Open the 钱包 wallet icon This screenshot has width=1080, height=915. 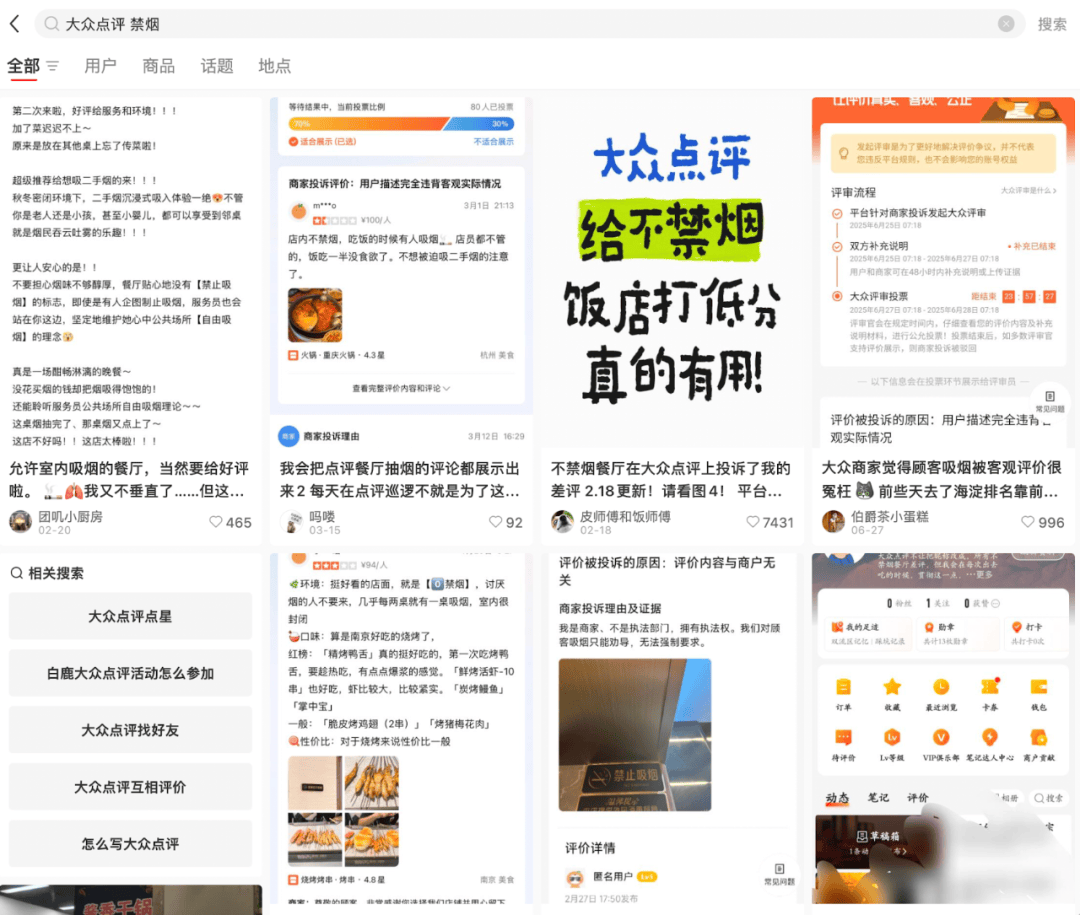[x=1039, y=688]
